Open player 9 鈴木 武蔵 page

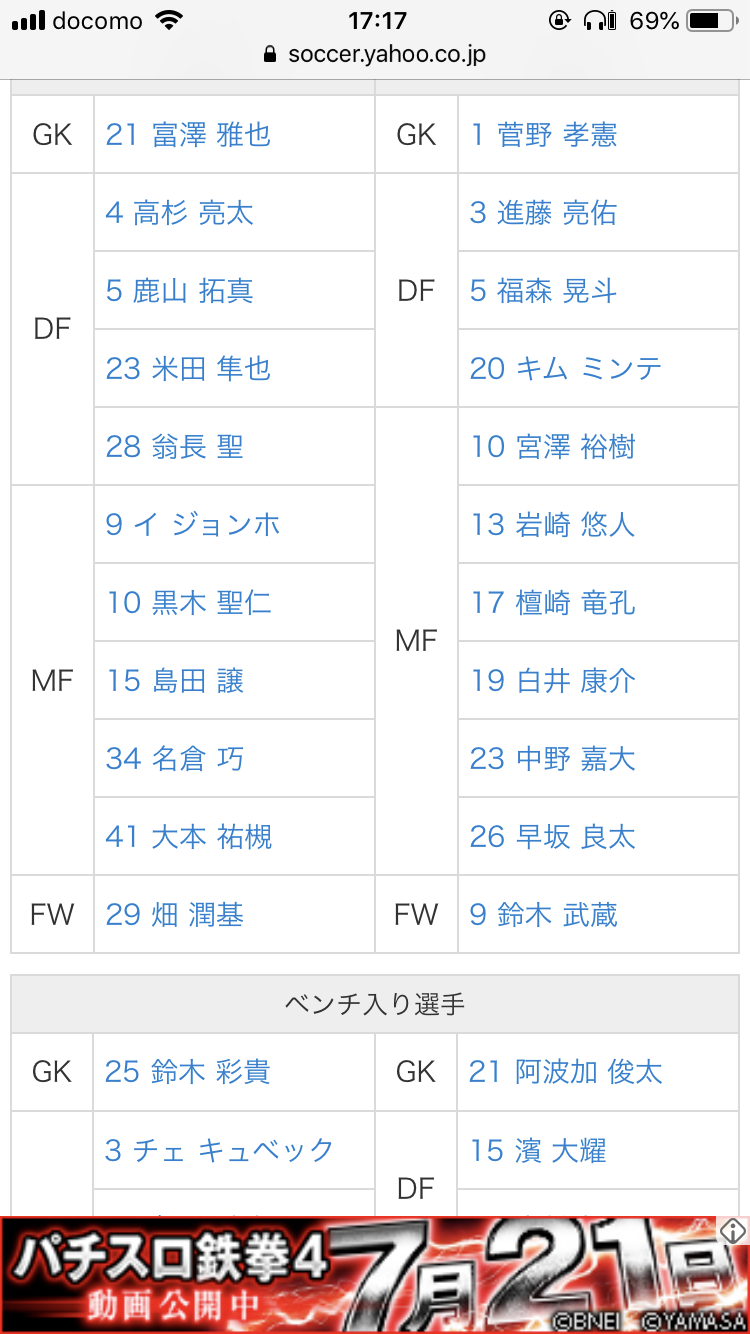pos(543,915)
